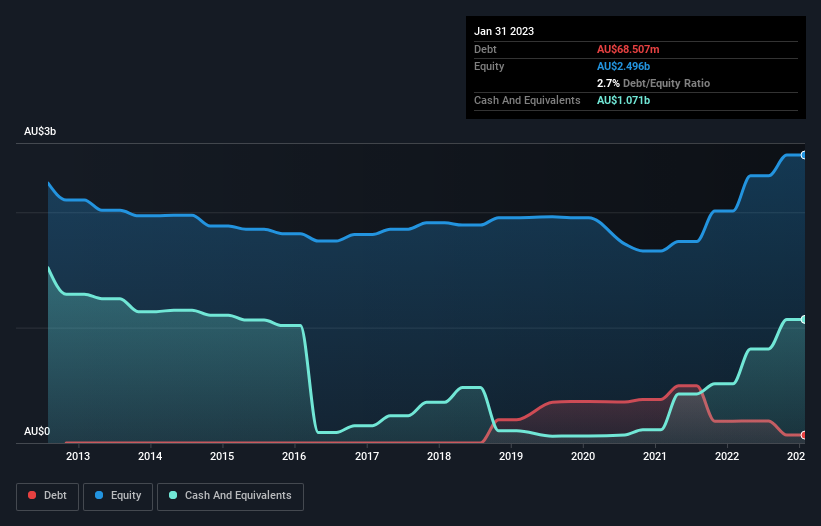Viewport: 821px width, 526px height.
Task: Toggle Cash And Equivalents legend button
Action: (x=230, y=496)
